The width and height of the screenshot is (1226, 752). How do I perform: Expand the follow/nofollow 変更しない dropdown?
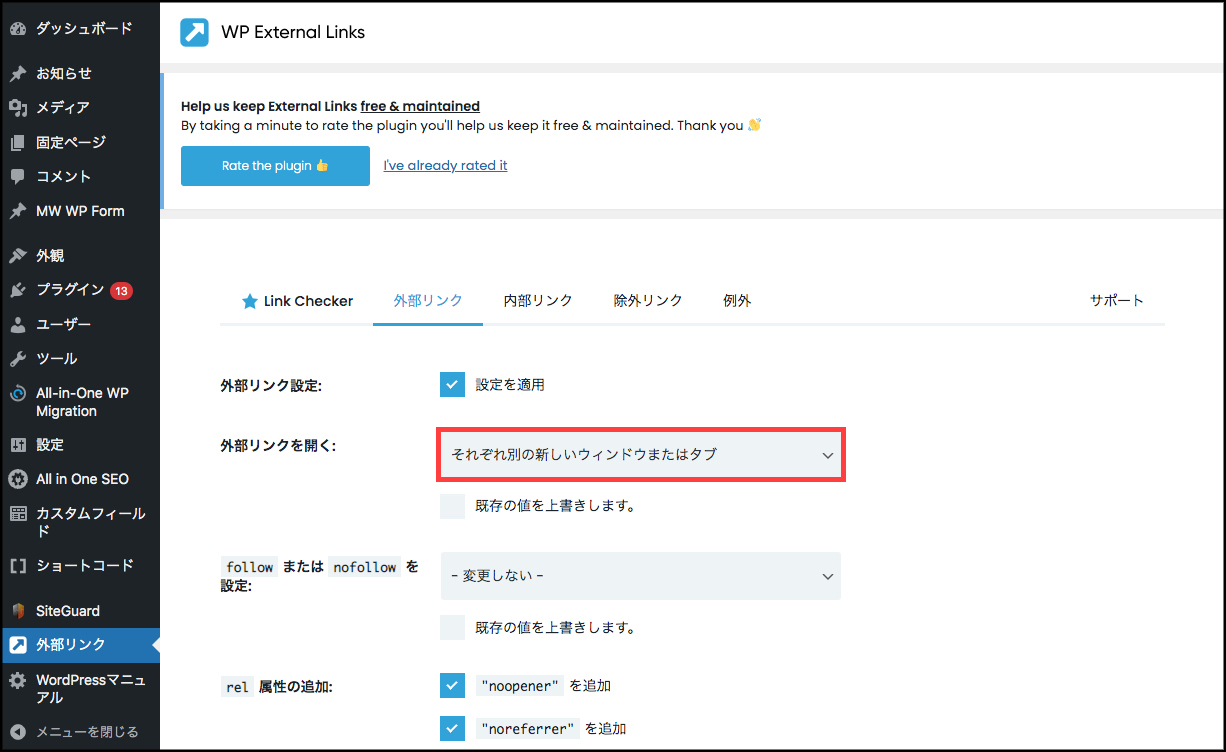[641, 576]
